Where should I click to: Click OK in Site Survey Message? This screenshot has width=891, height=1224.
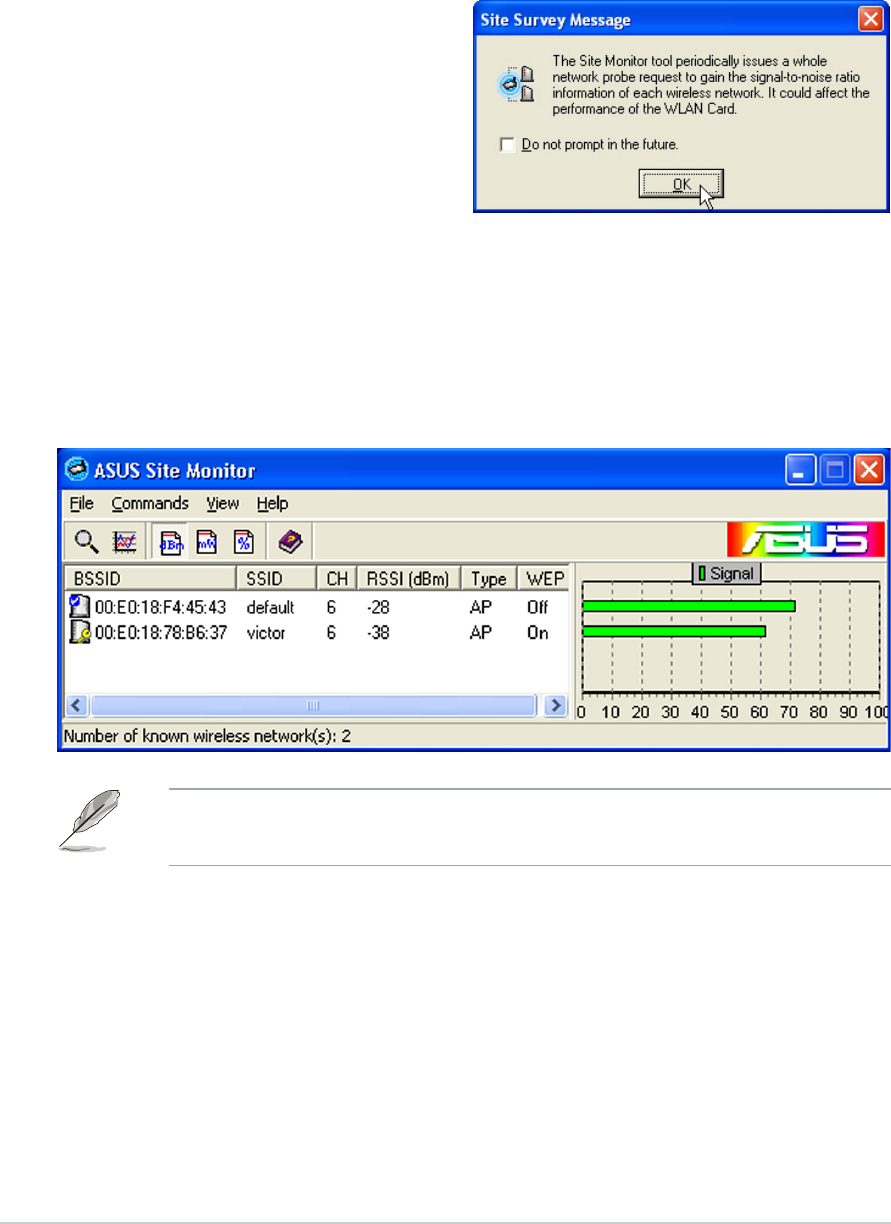pos(681,184)
